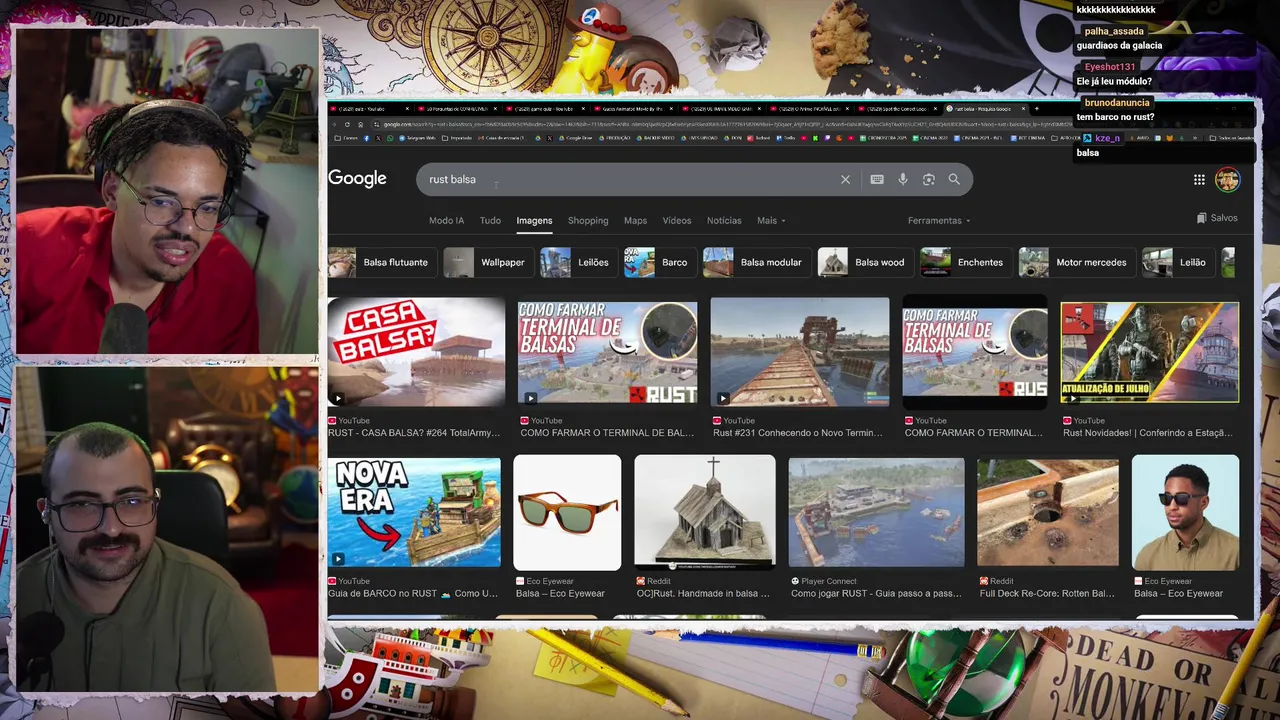This screenshot has height=720, width=1280.
Task: Click the magnifier search icon
Action: 954,180
